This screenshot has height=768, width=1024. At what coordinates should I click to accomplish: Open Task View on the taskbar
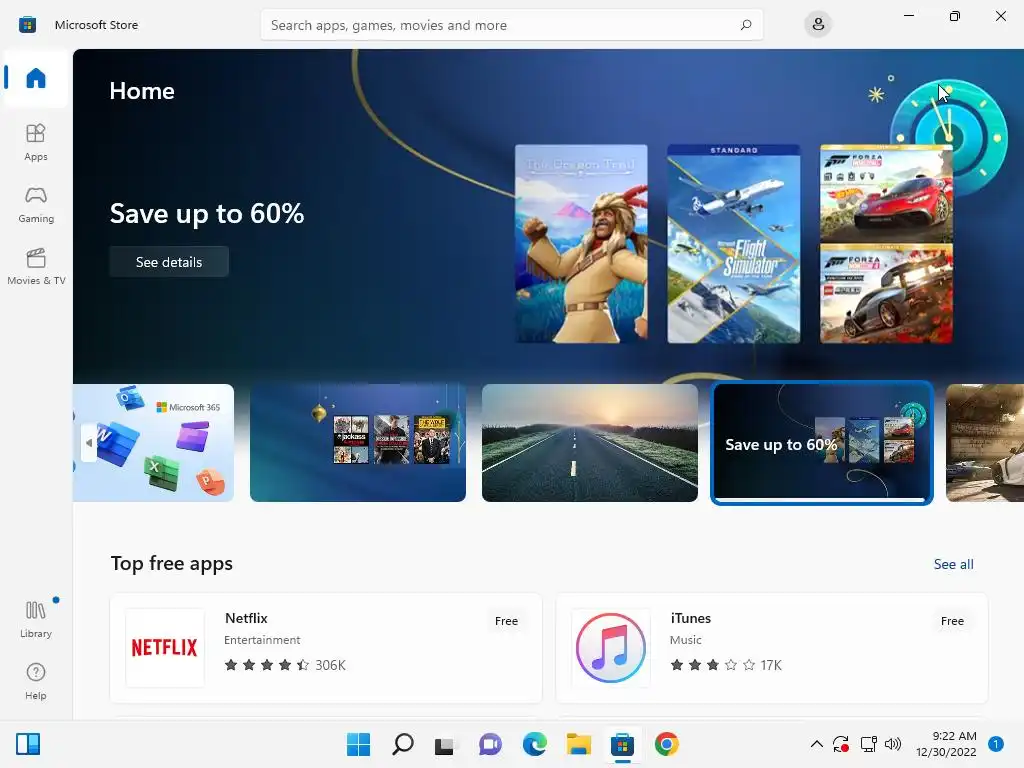click(x=446, y=744)
